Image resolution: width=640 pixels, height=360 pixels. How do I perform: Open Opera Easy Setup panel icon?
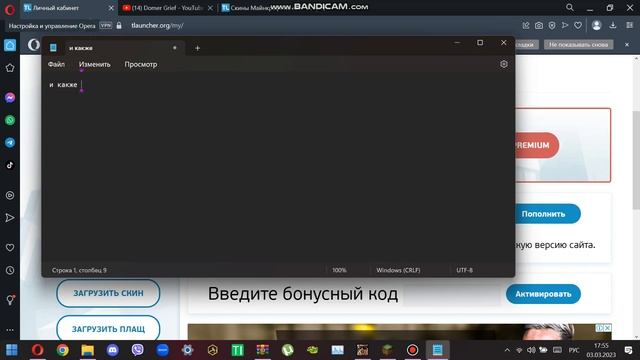point(629,25)
